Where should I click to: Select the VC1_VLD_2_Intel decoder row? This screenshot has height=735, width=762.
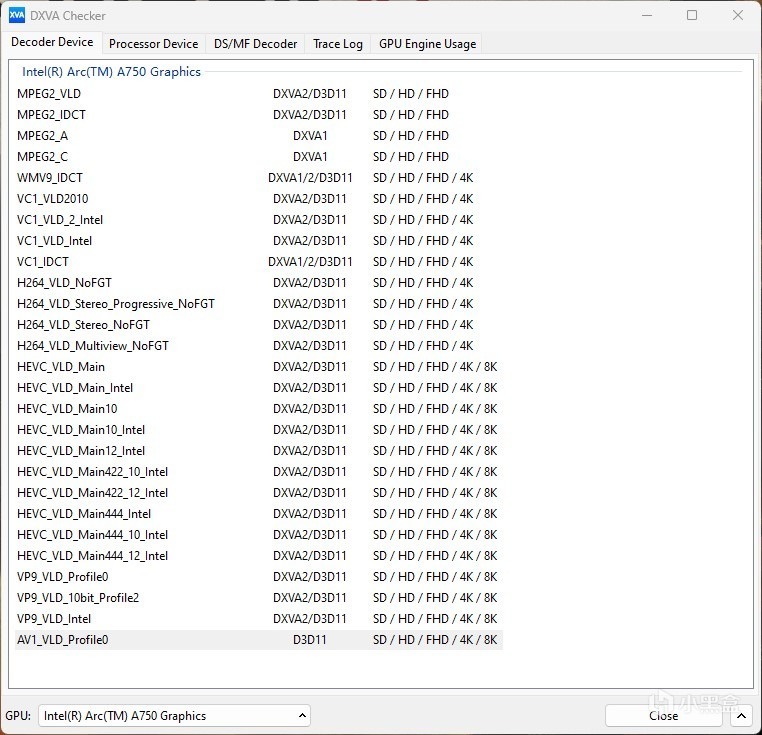click(x=259, y=220)
